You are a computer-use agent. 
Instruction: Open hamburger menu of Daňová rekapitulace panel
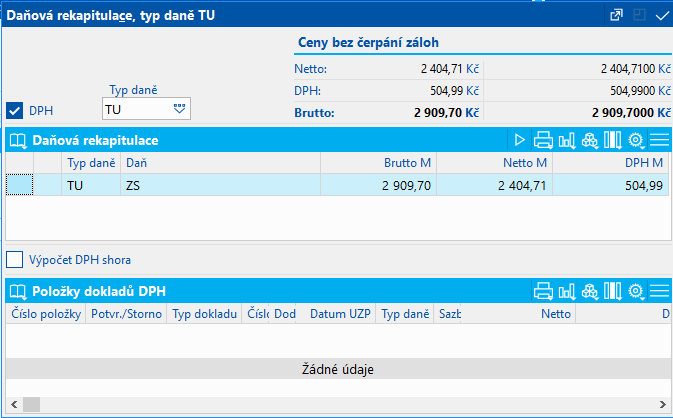[659, 140]
